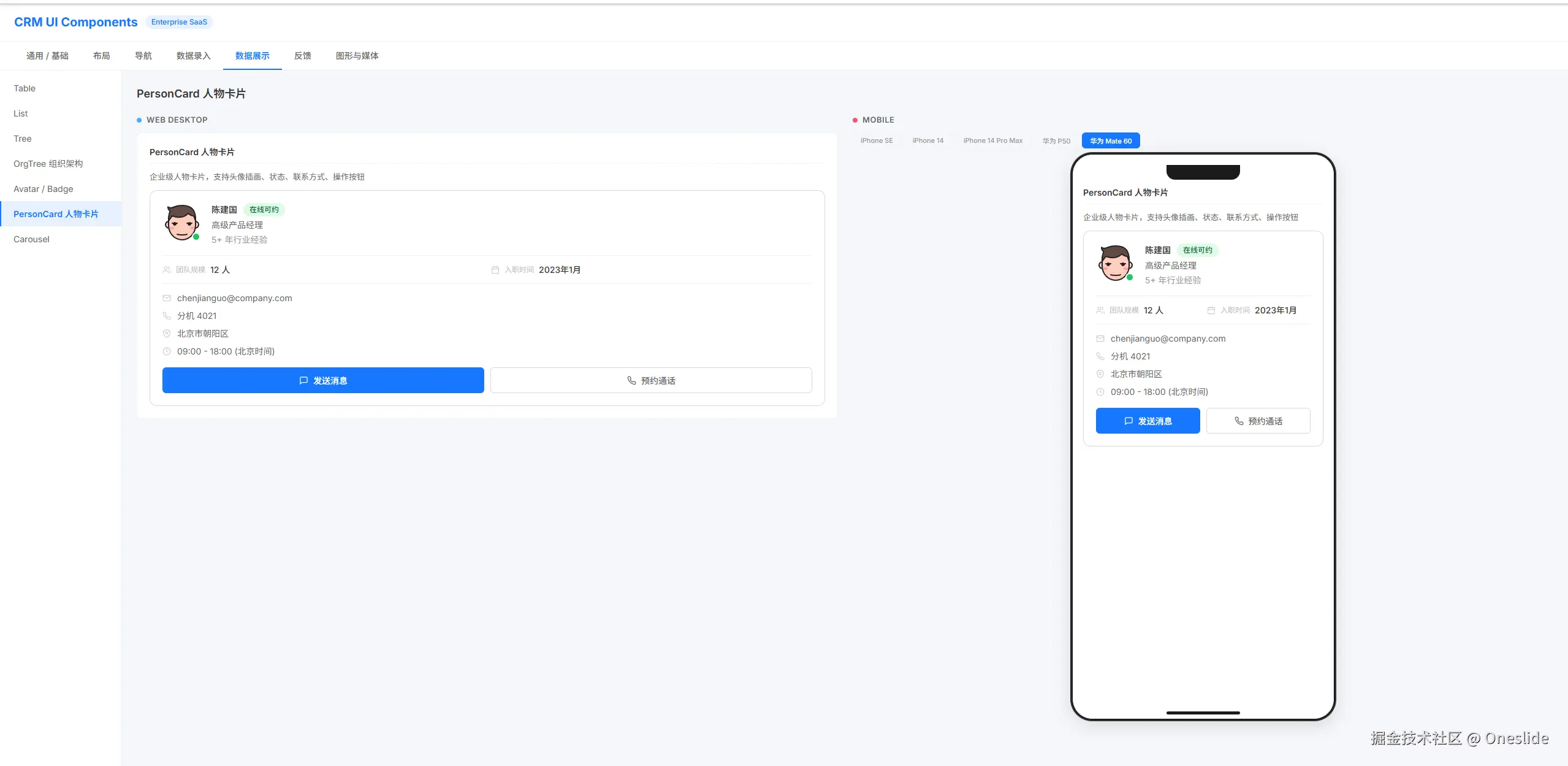Switch to the 布局 tab
Screen dimensions: 1568x766
[x=102, y=56]
